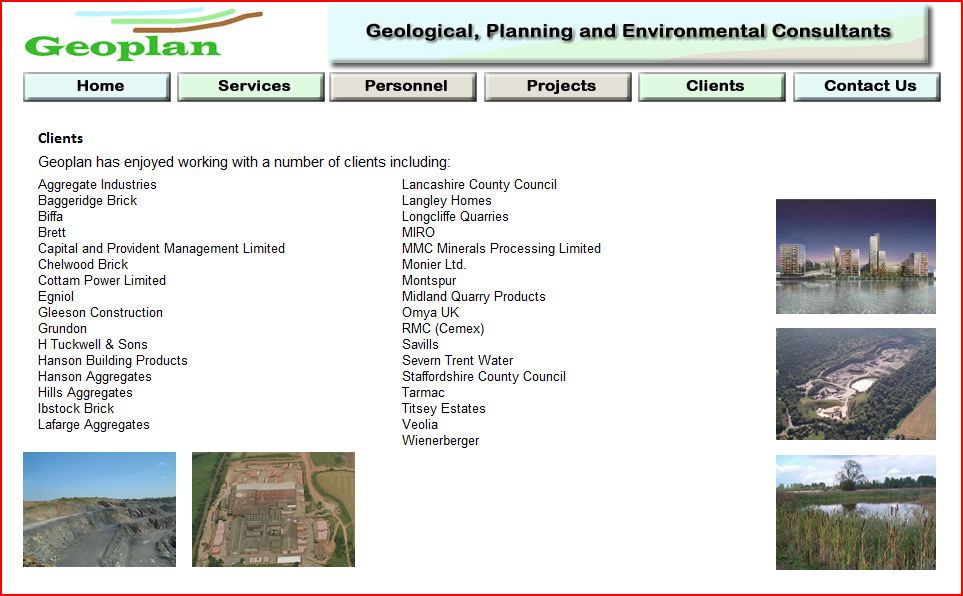Select Titsey Estates entry
Screen dimensions: 963x596
coord(443,409)
